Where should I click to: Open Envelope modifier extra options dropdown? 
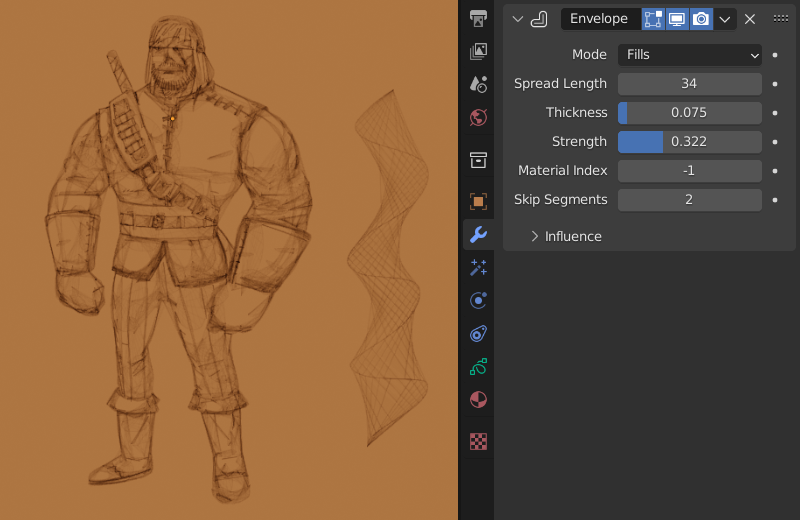[x=725, y=19]
